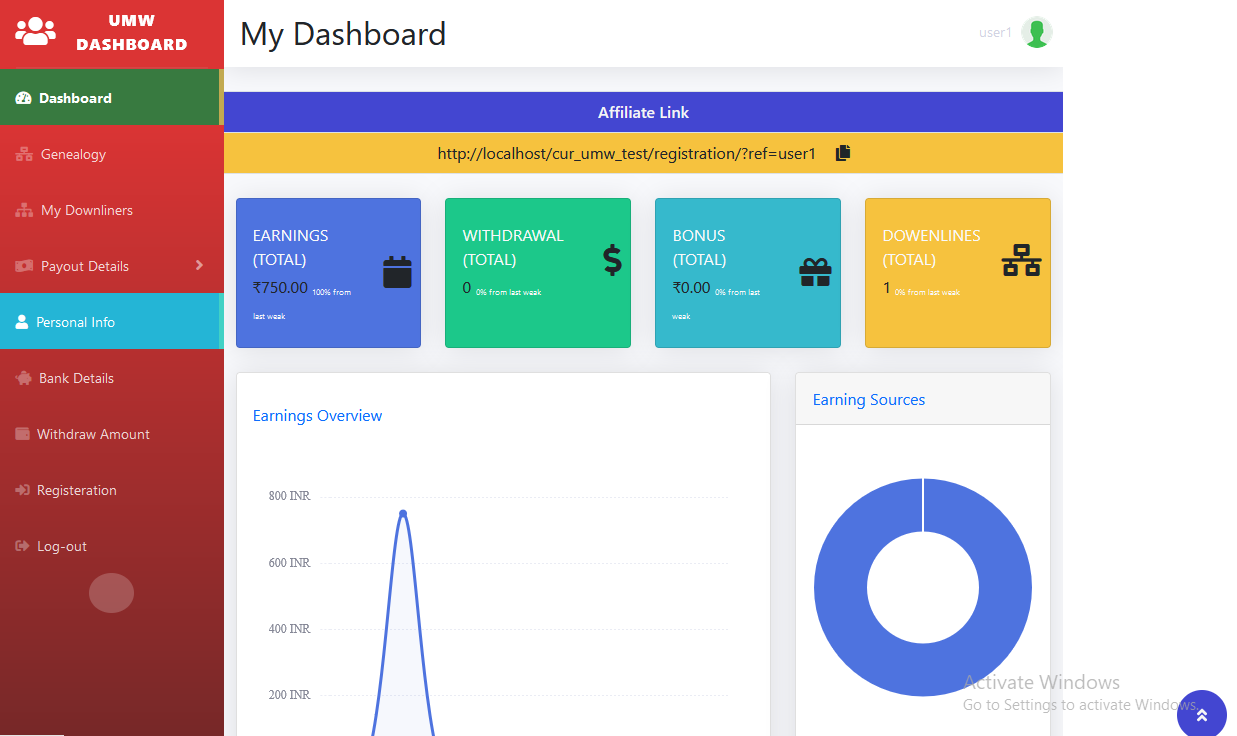Copy the affiliate link using the clipboard icon
1237x736 pixels.
[842, 153]
